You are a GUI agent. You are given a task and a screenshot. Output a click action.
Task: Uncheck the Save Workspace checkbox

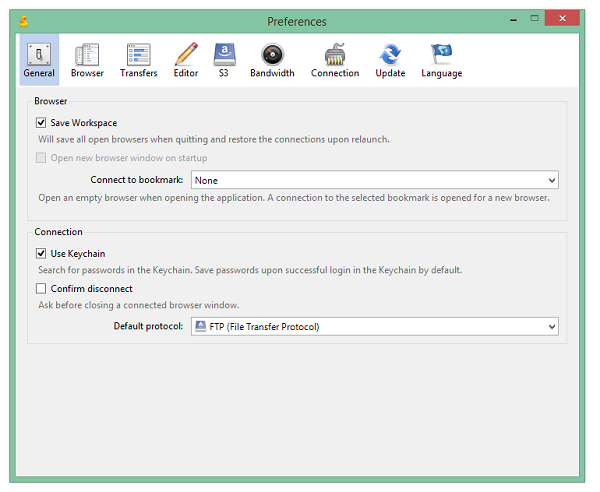(41, 123)
